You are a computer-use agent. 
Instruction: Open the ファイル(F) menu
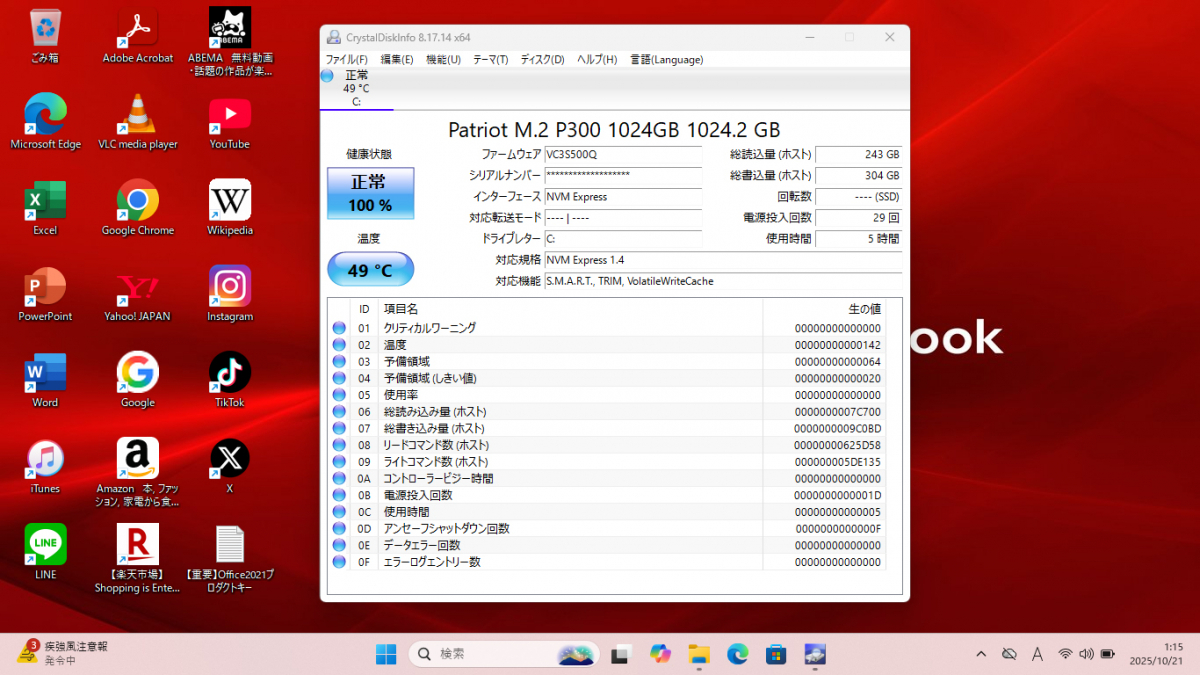pos(347,59)
